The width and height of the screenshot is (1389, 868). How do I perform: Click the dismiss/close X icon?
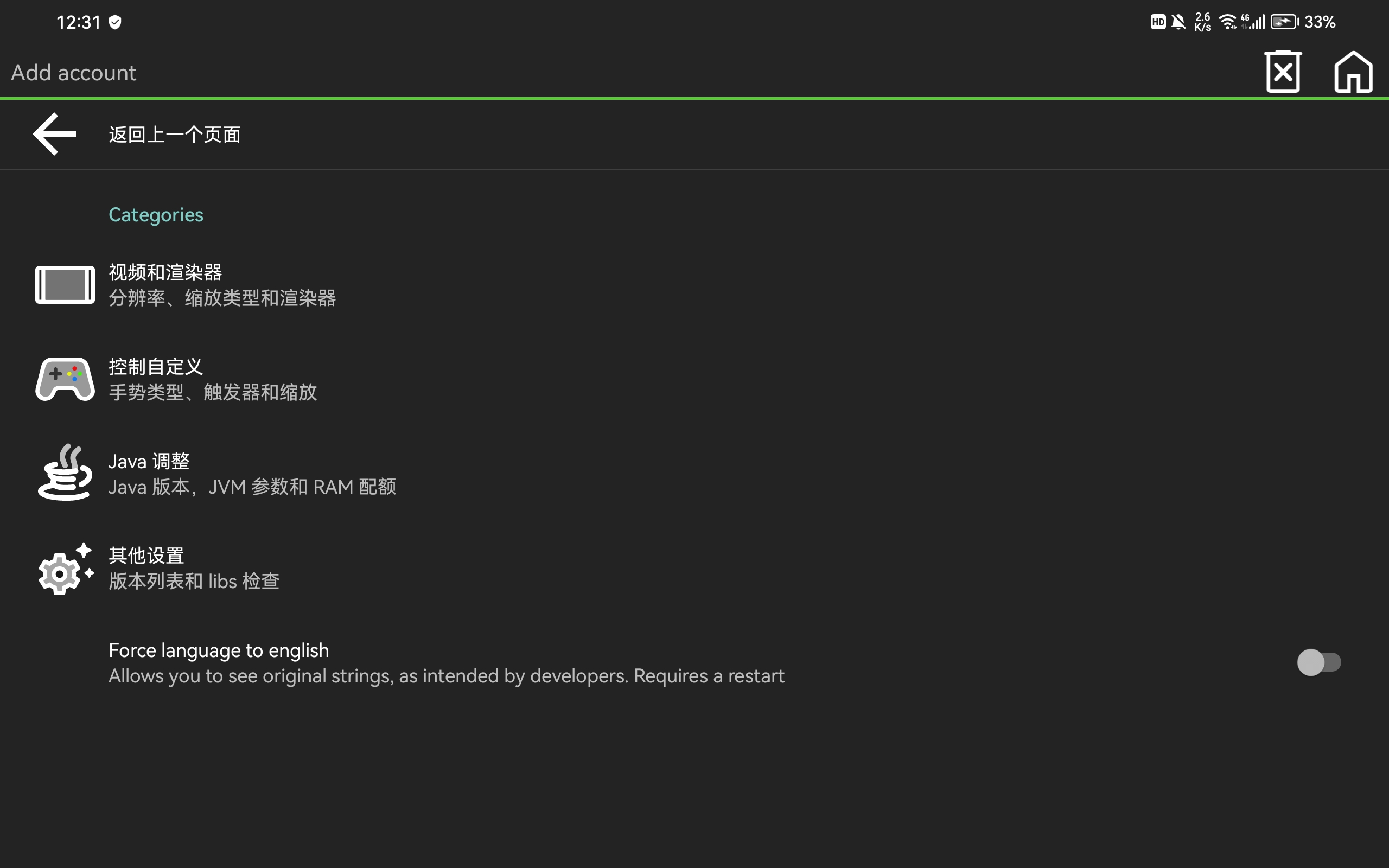click(1283, 71)
